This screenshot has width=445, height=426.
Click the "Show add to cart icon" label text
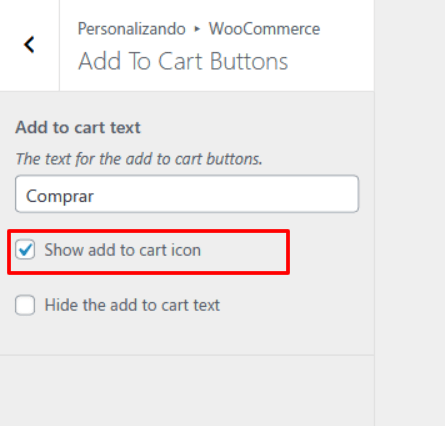tap(123, 250)
